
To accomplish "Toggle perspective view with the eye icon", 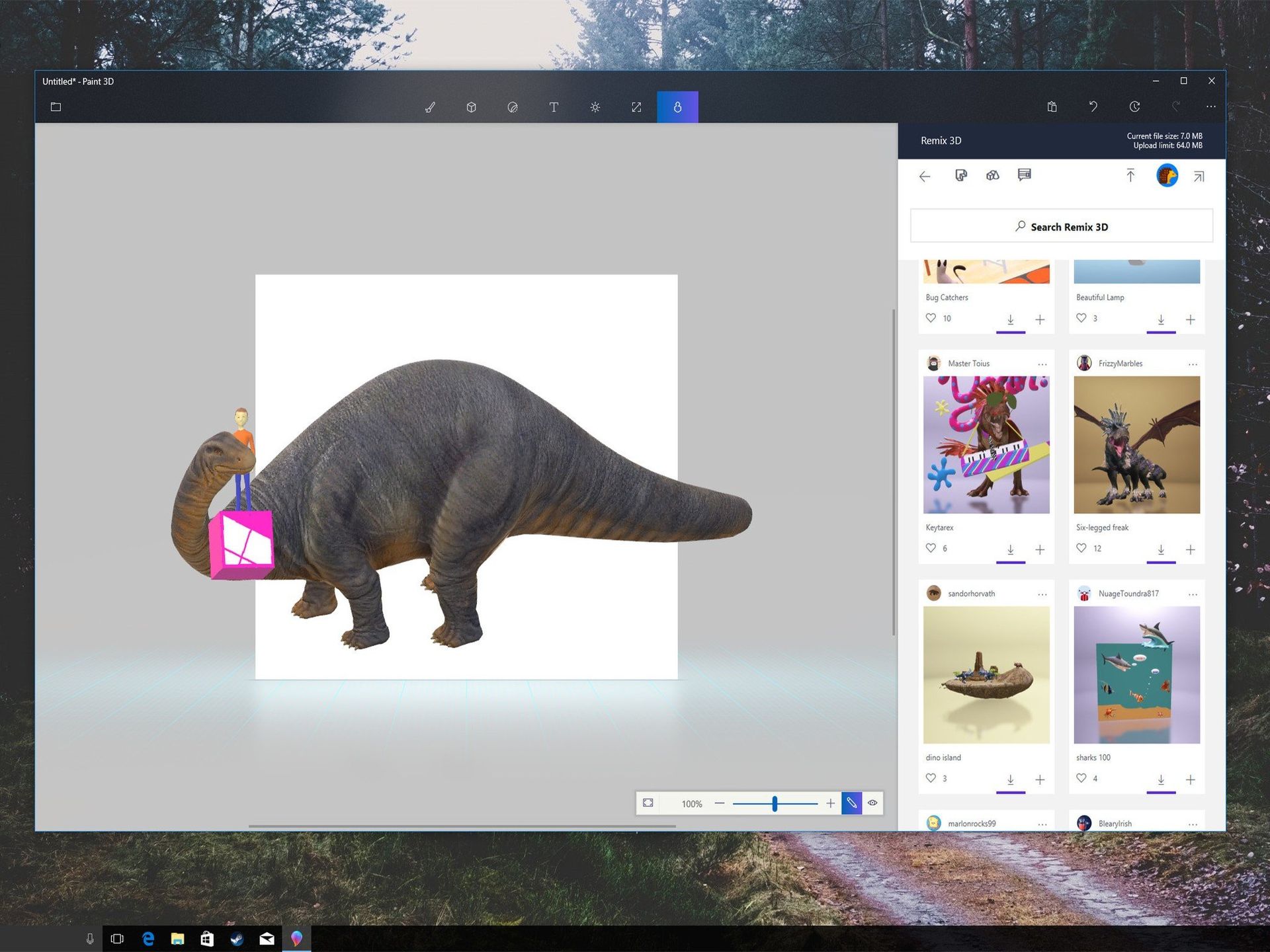I will click(872, 803).
